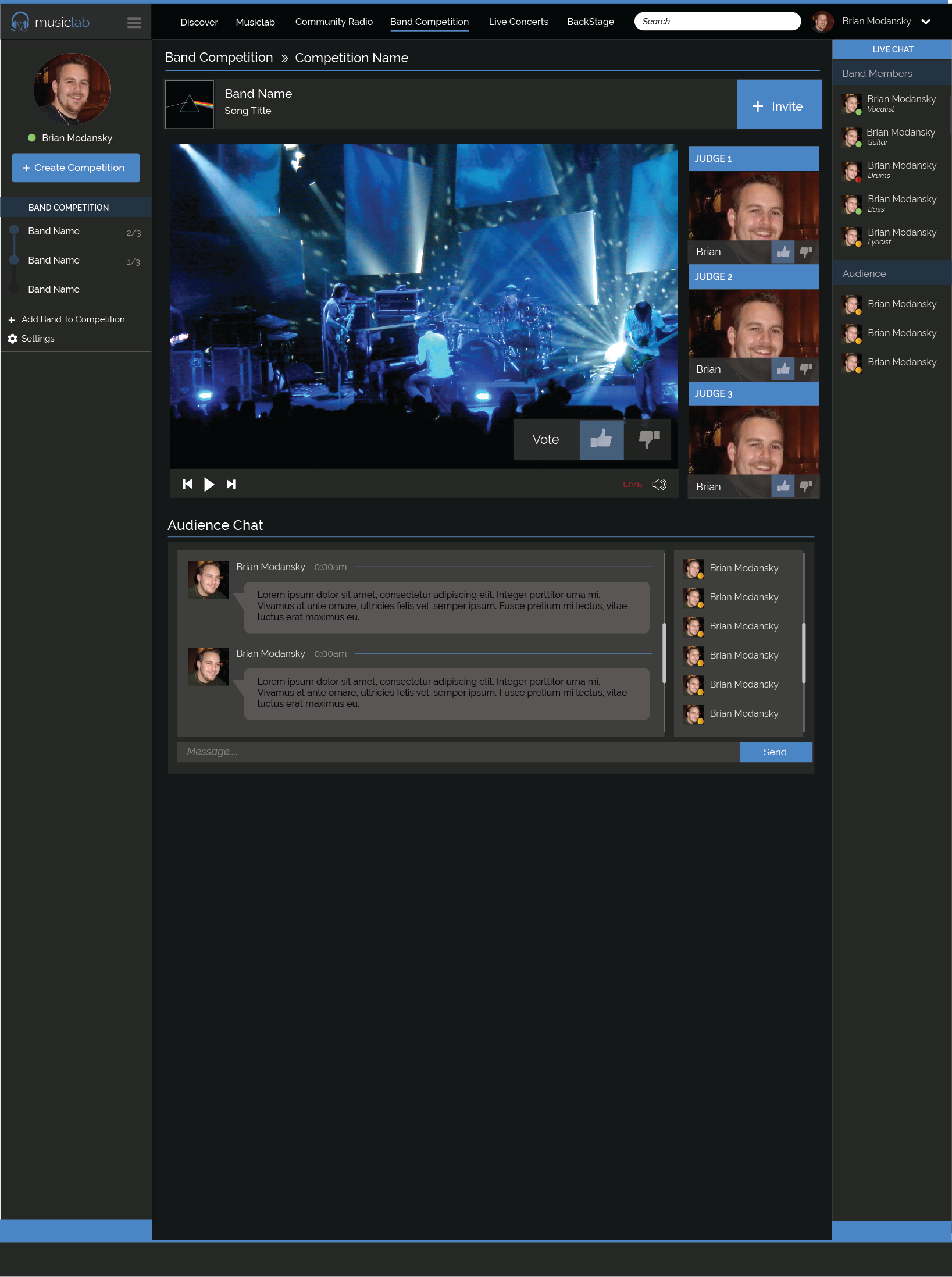Image resolution: width=952 pixels, height=1277 pixels.
Task: Go to Community Radio
Action: 334,22
